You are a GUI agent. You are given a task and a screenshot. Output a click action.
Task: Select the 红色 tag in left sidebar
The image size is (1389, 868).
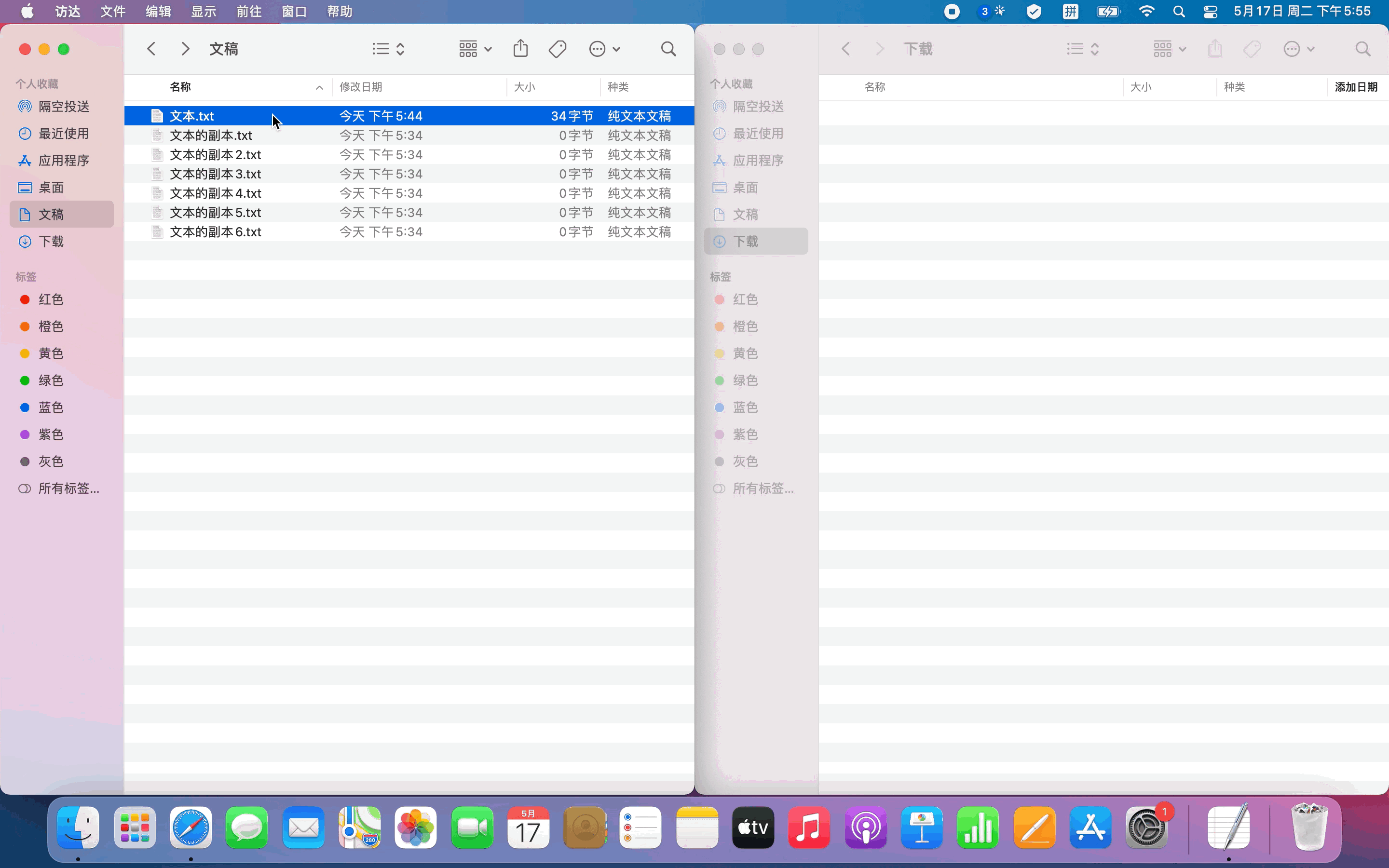click(51, 299)
